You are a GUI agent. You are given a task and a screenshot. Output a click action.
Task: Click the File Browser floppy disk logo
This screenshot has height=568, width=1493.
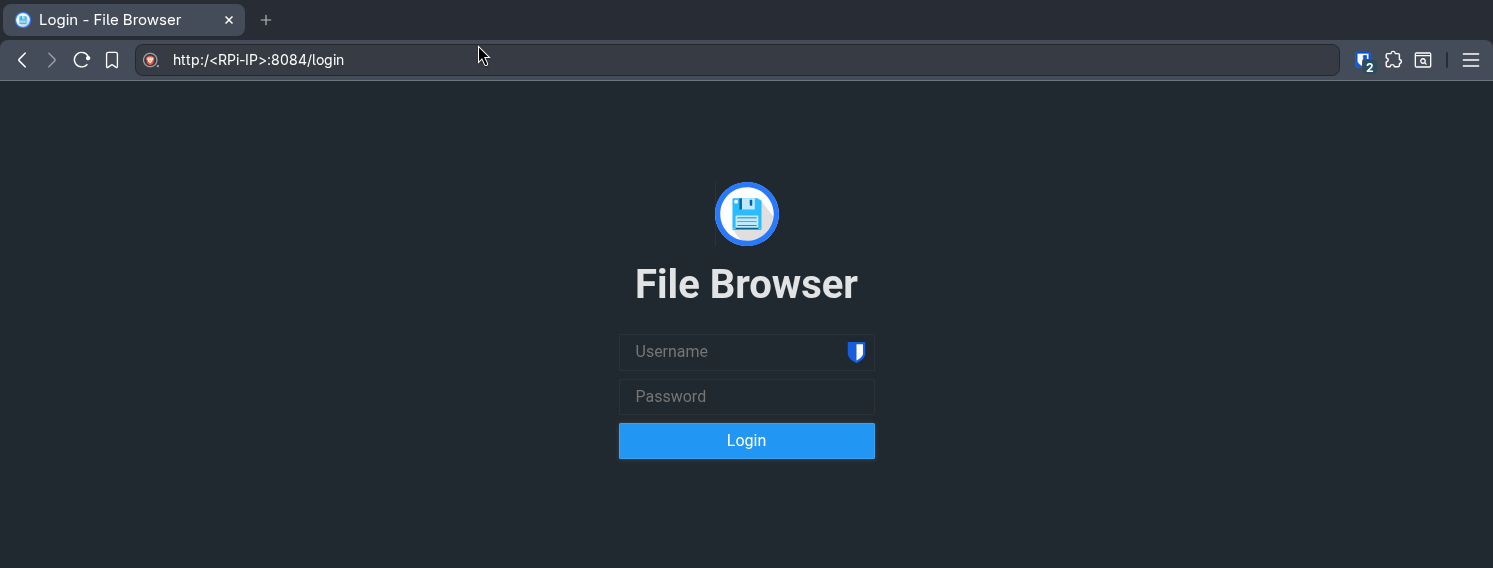click(x=747, y=214)
